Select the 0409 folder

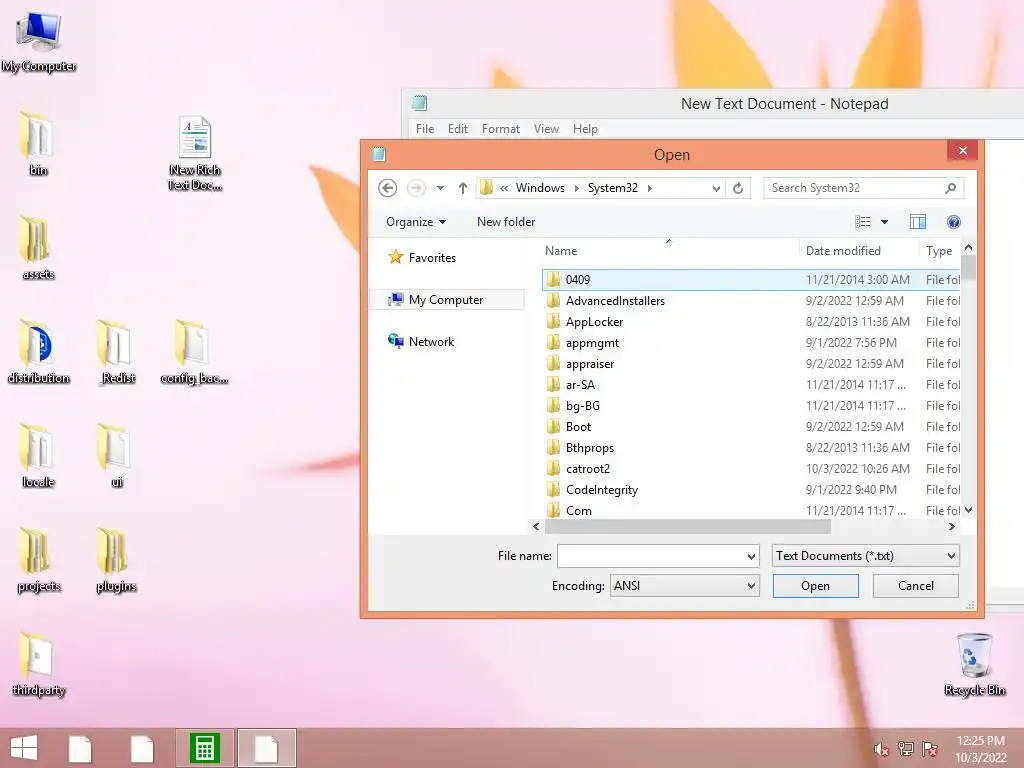[x=751, y=280]
